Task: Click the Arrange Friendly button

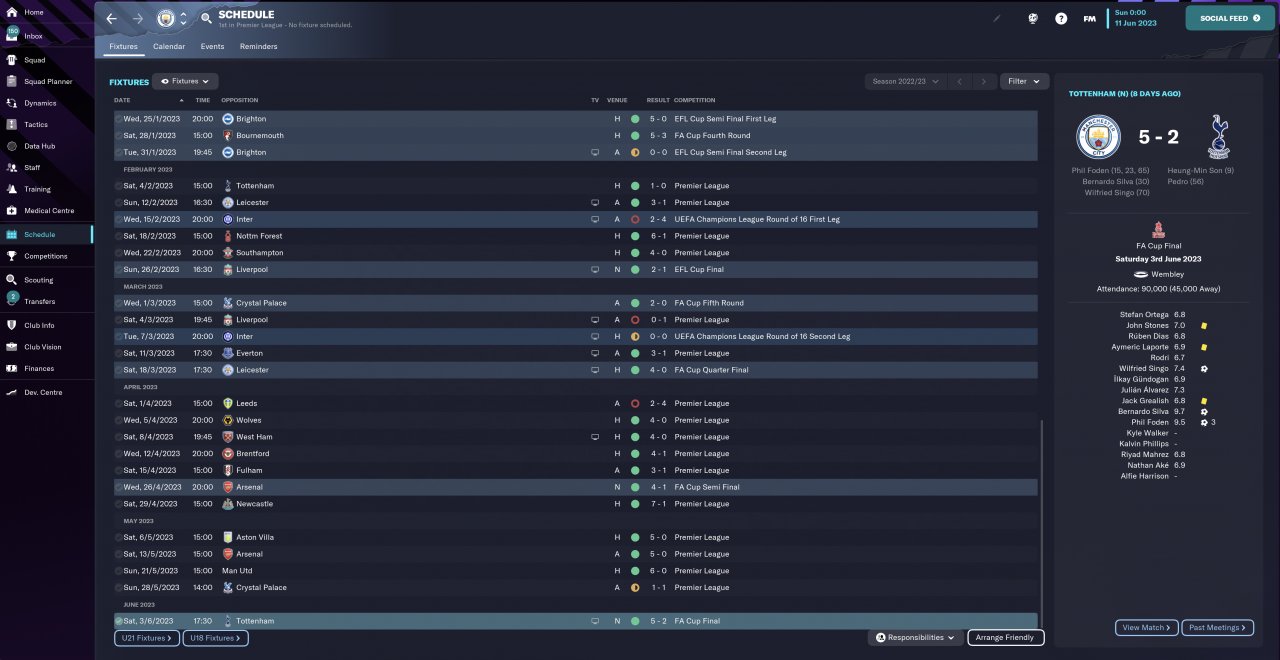Action: click(1006, 638)
